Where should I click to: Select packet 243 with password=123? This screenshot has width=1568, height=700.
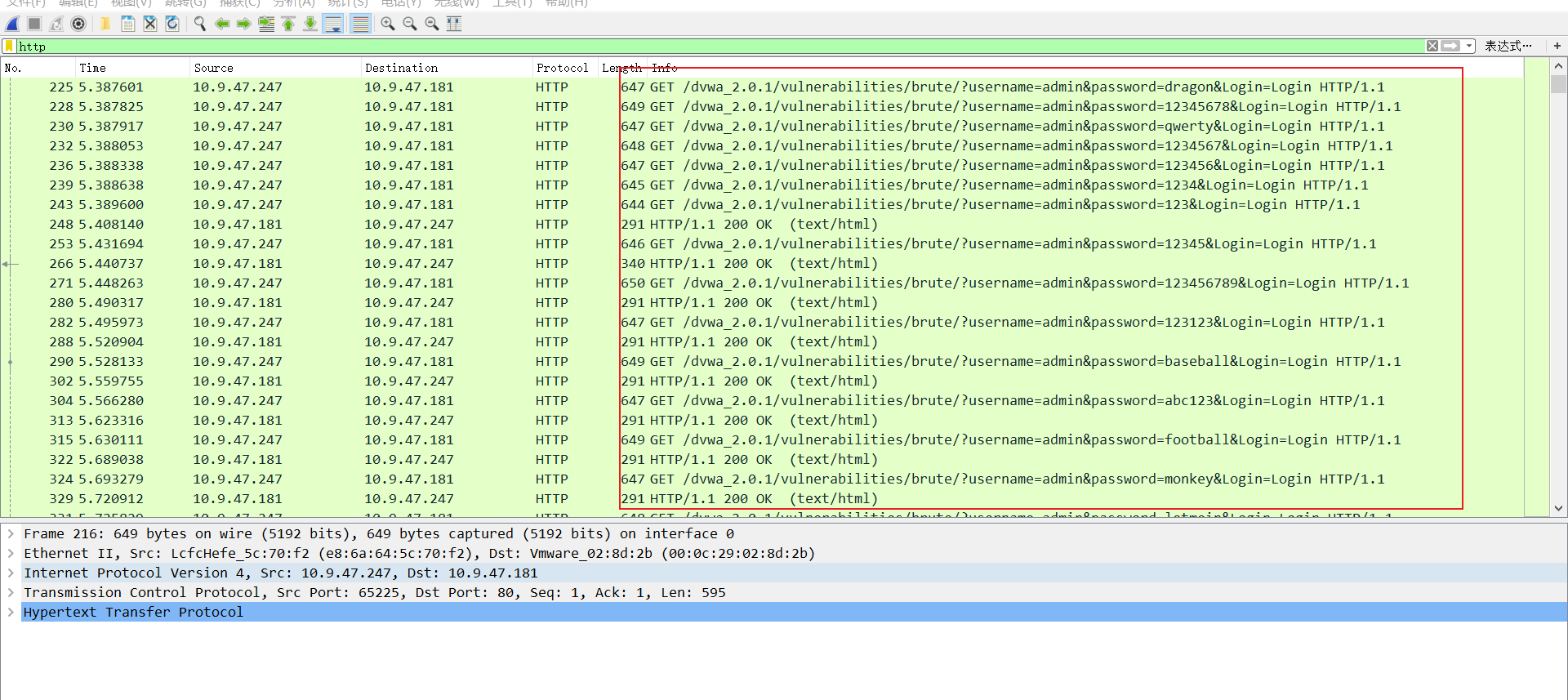[x=763, y=204]
